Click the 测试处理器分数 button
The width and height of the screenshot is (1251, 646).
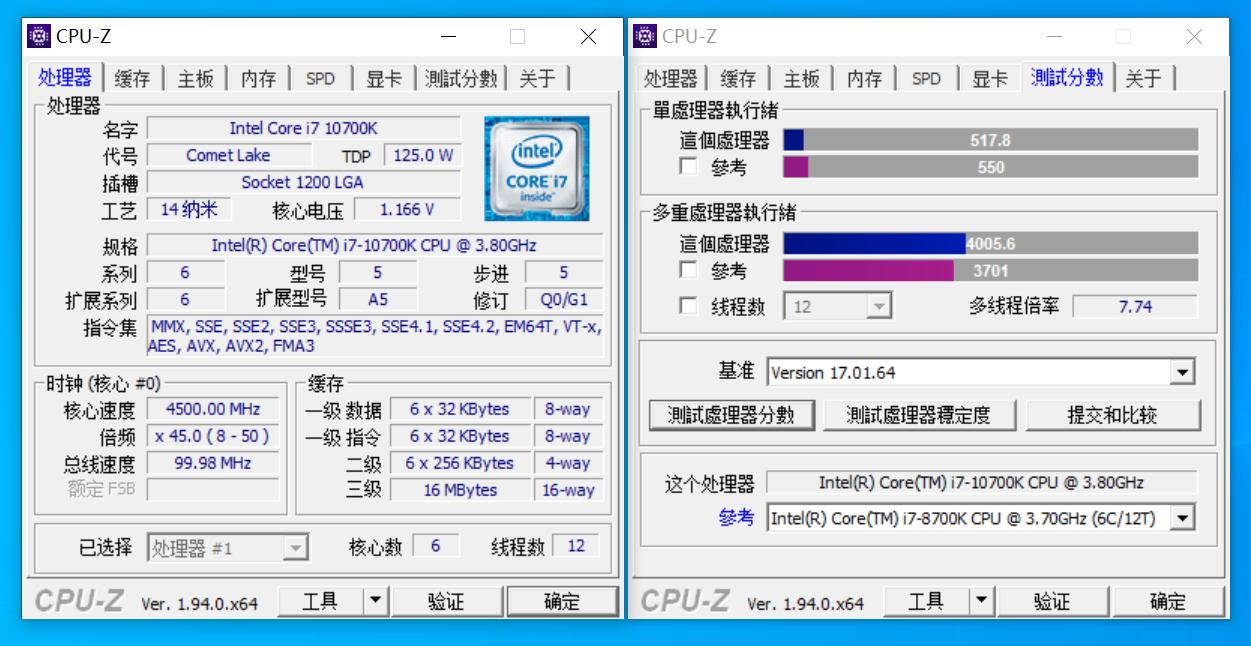click(x=733, y=414)
